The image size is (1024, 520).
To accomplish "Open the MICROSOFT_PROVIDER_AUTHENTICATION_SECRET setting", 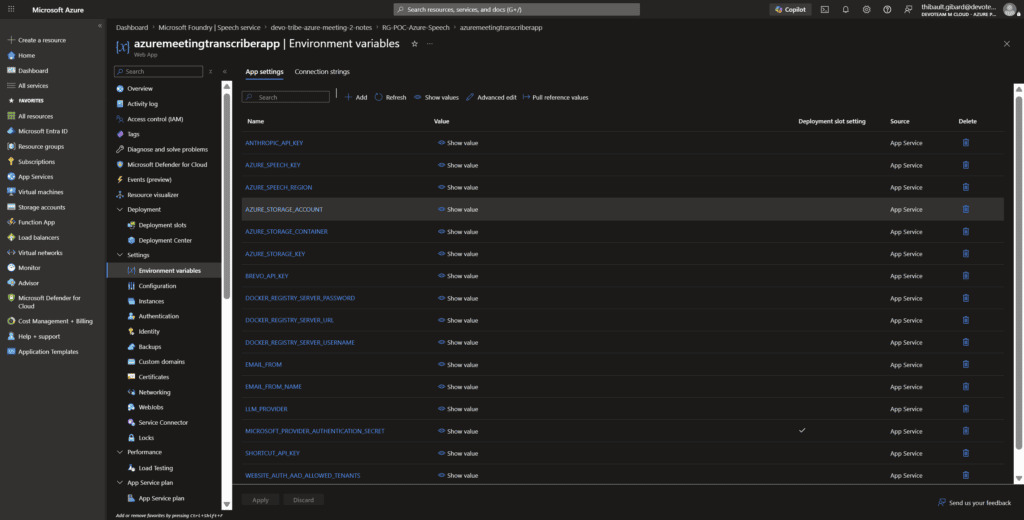I will click(315, 431).
